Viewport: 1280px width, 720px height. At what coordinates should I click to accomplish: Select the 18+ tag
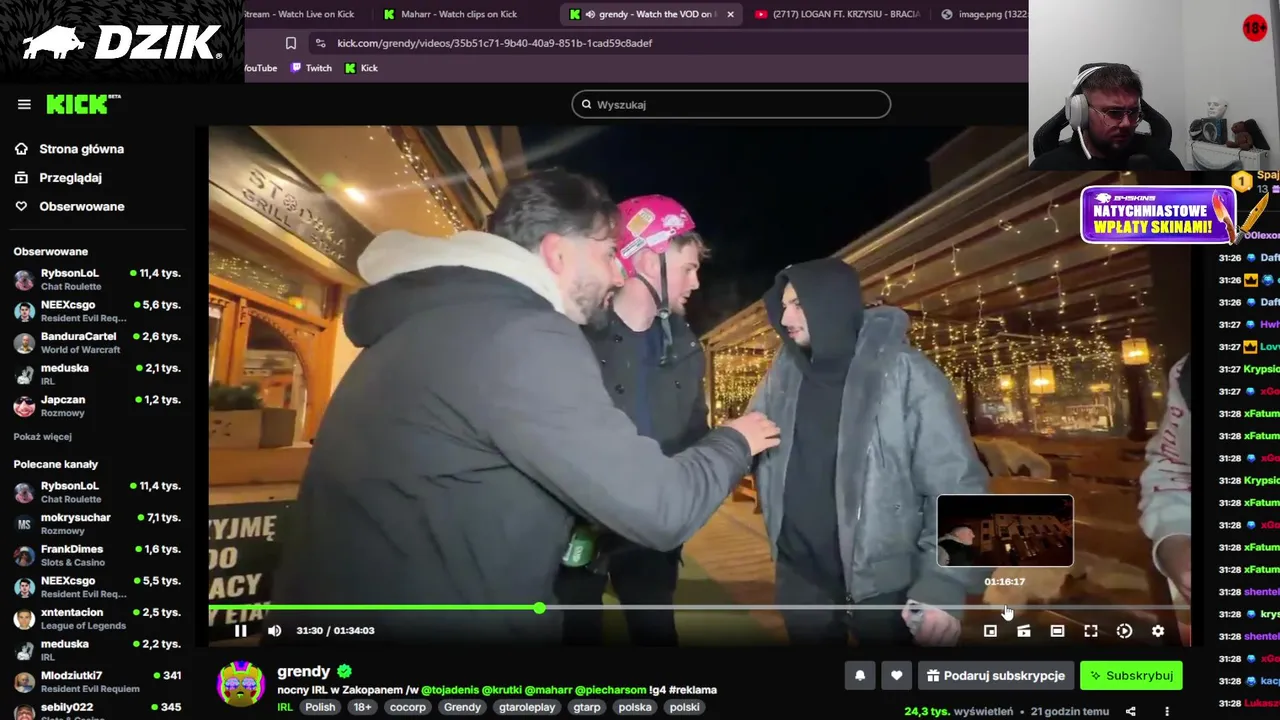[x=362, y=707]
